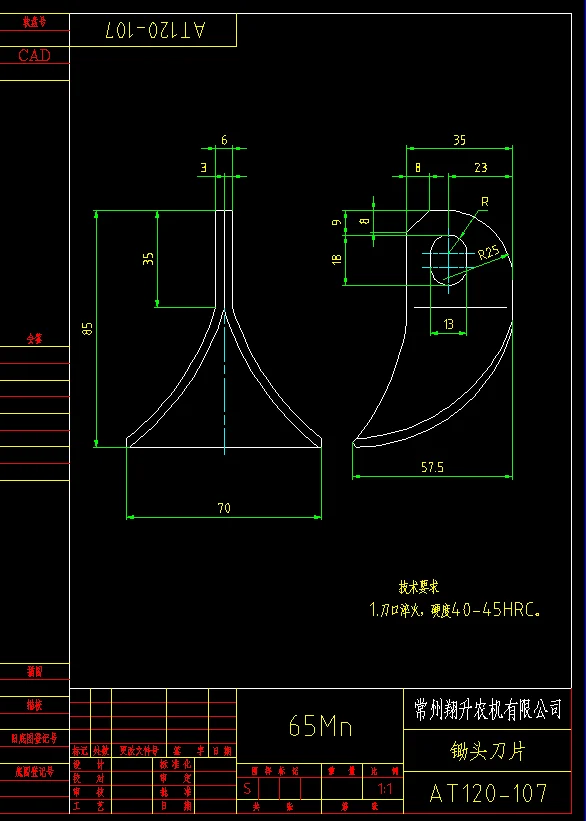This screenshot has height=821, width=586.
Task: Click the 标记 header cell
Action: pos(80,751)
